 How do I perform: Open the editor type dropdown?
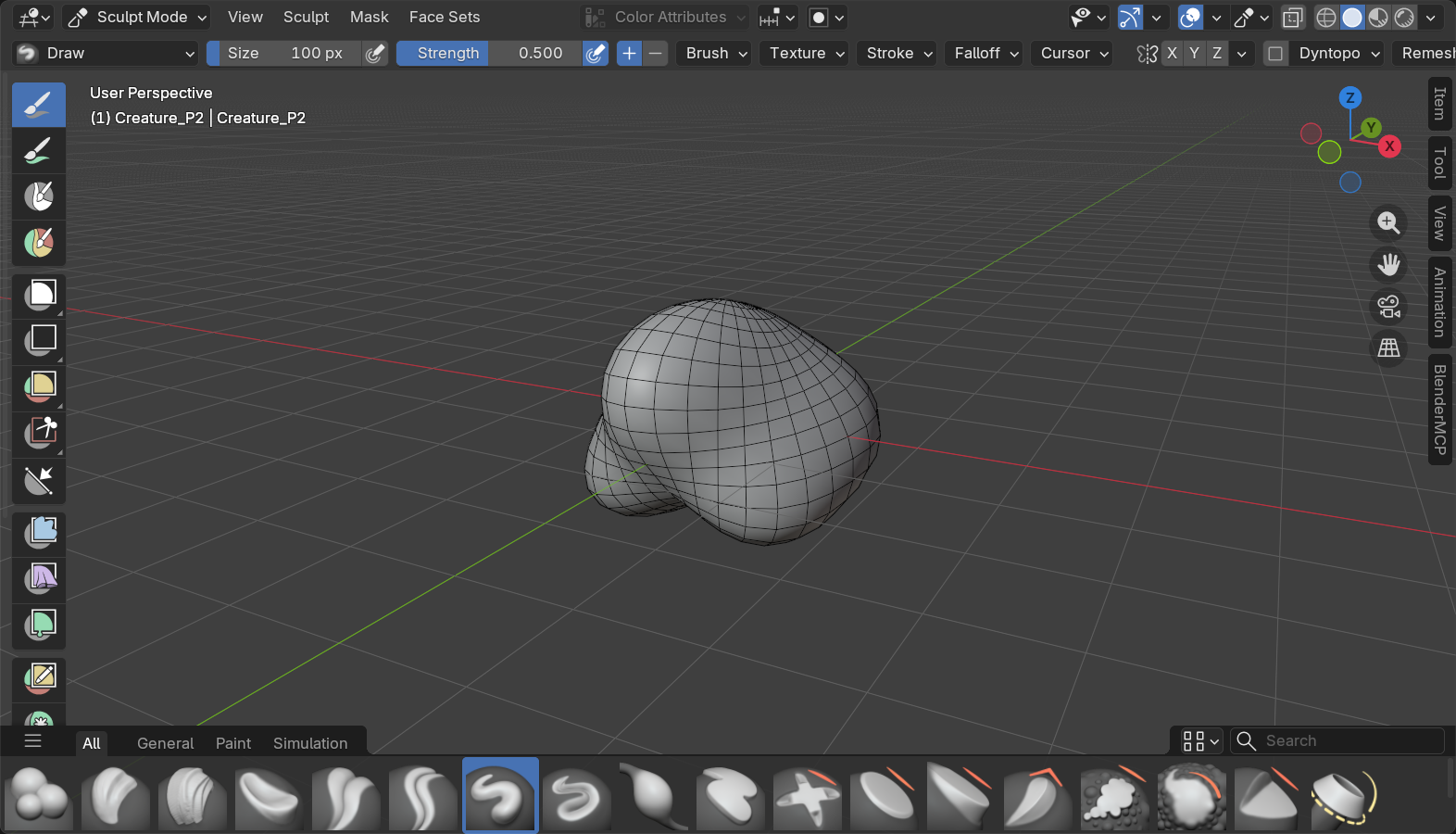34,18
